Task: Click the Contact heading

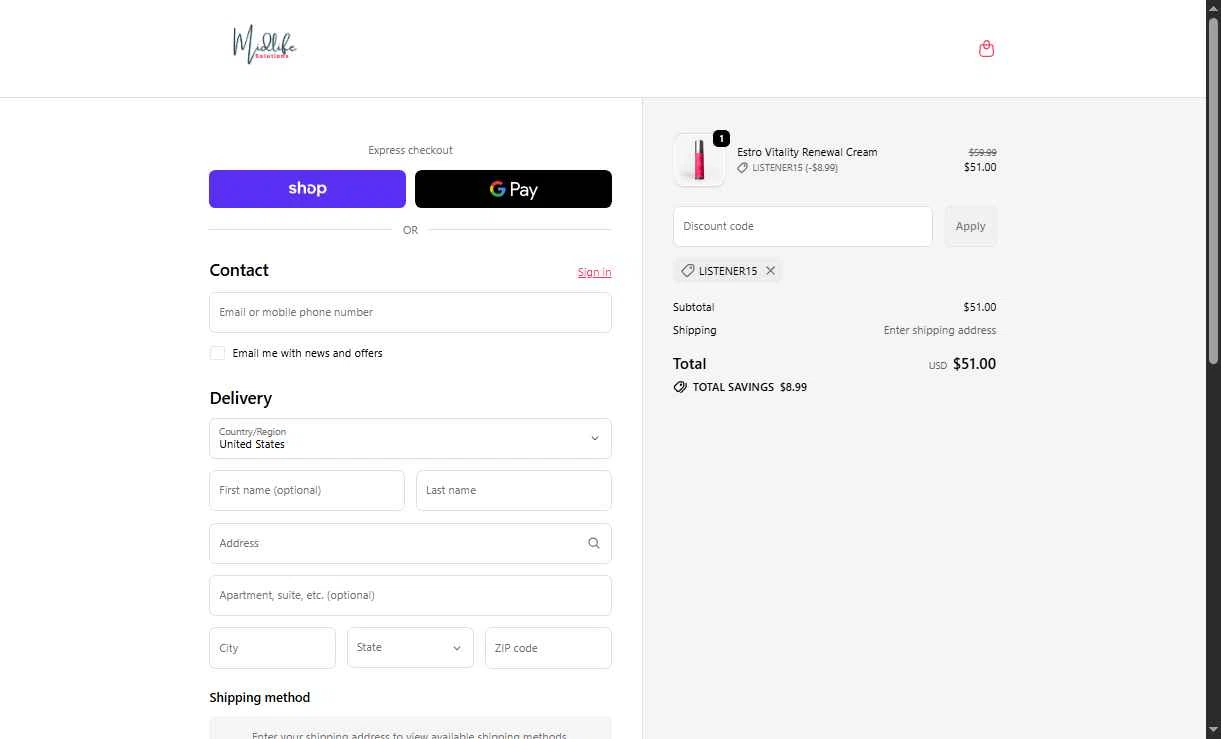Action: pyautogui.click(x=239, y=270)
